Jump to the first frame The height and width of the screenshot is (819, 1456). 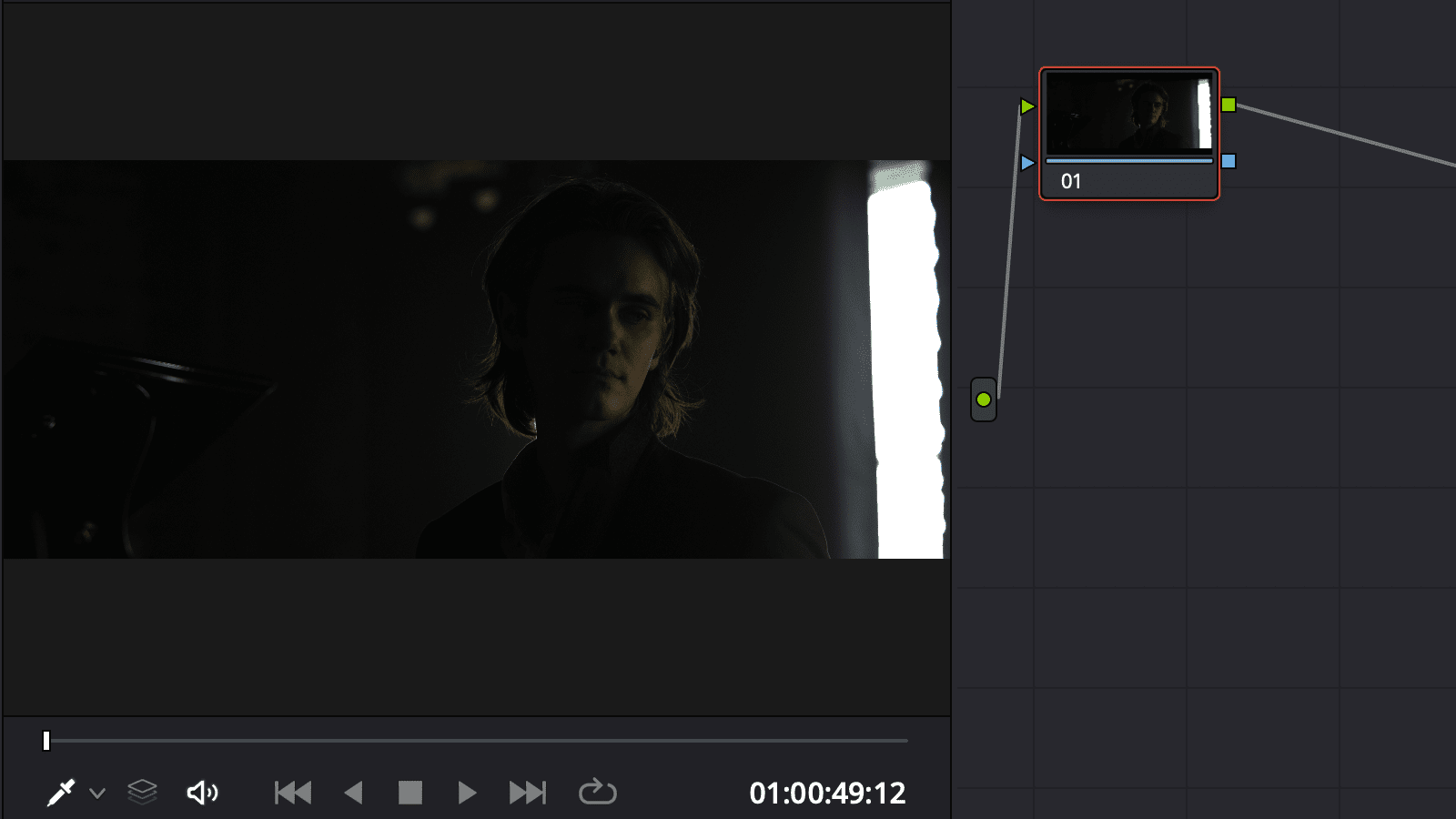pyautogui.click(x=291, y=792)
